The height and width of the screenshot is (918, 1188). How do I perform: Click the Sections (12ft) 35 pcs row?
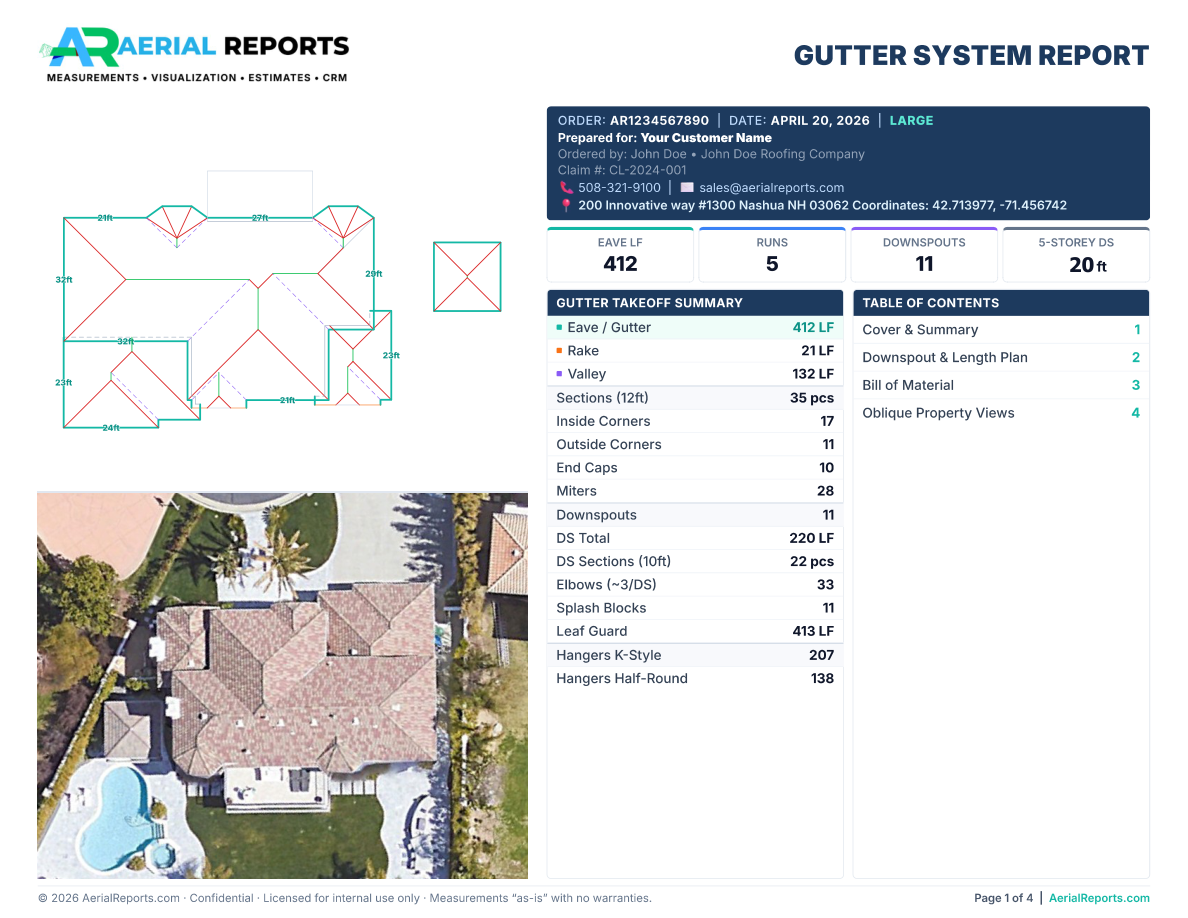click(x=695, y=398)
